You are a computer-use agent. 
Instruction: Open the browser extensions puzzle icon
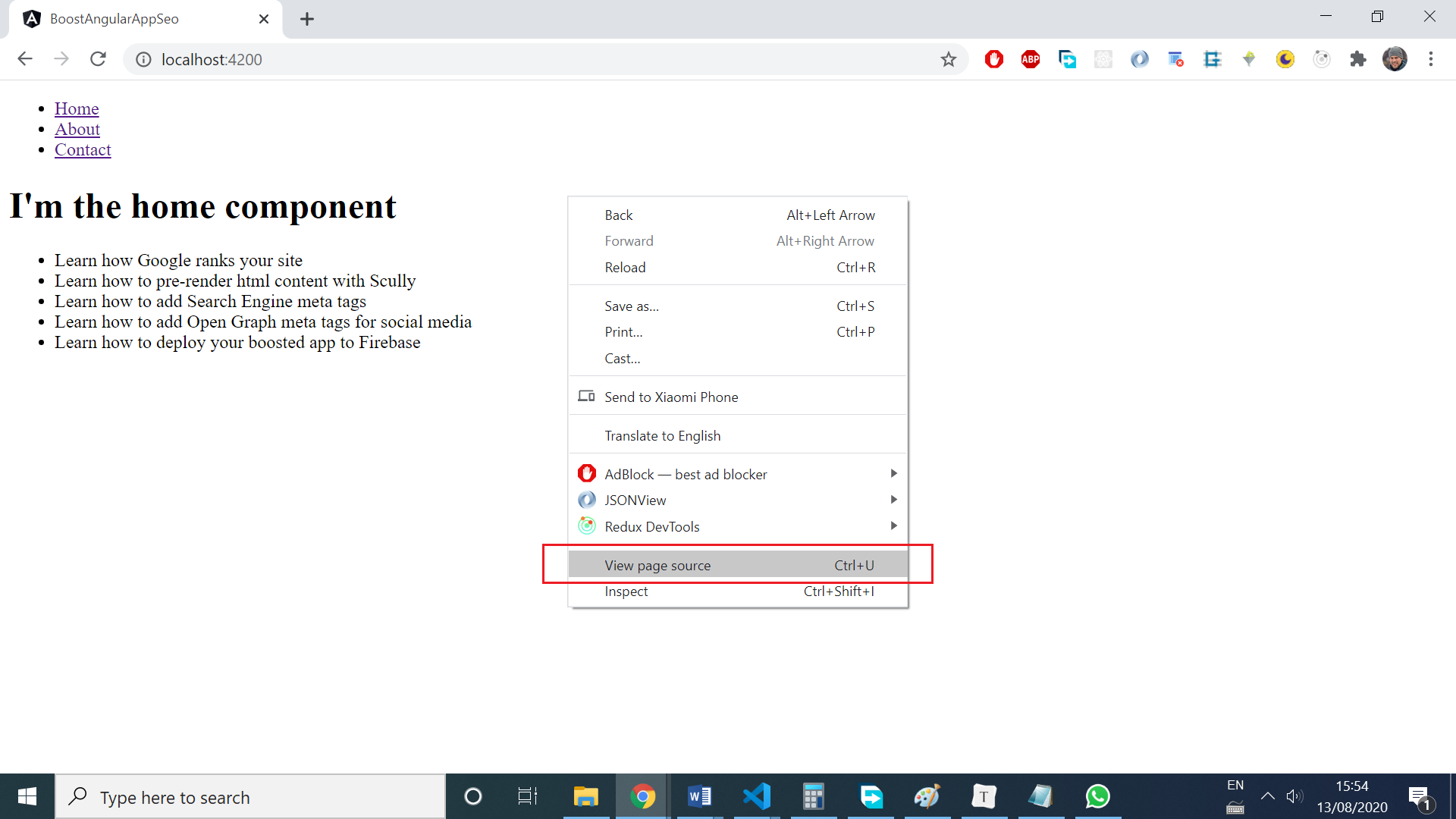(x=1358, y=59)
